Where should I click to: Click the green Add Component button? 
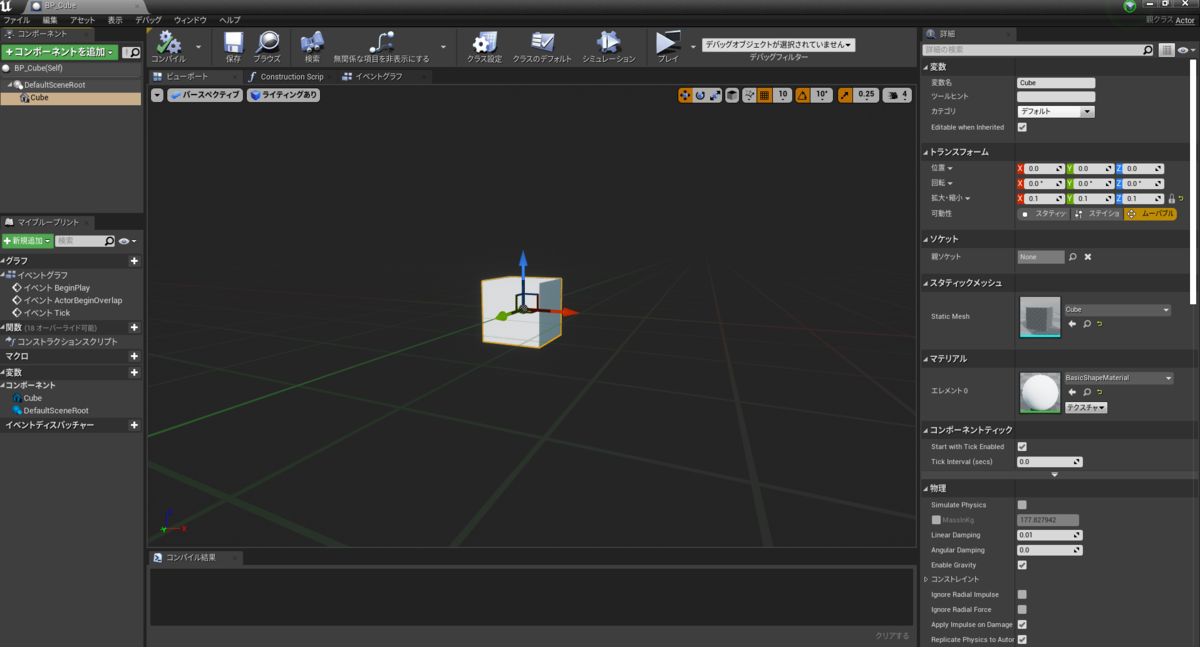click(x=59, y=52)
